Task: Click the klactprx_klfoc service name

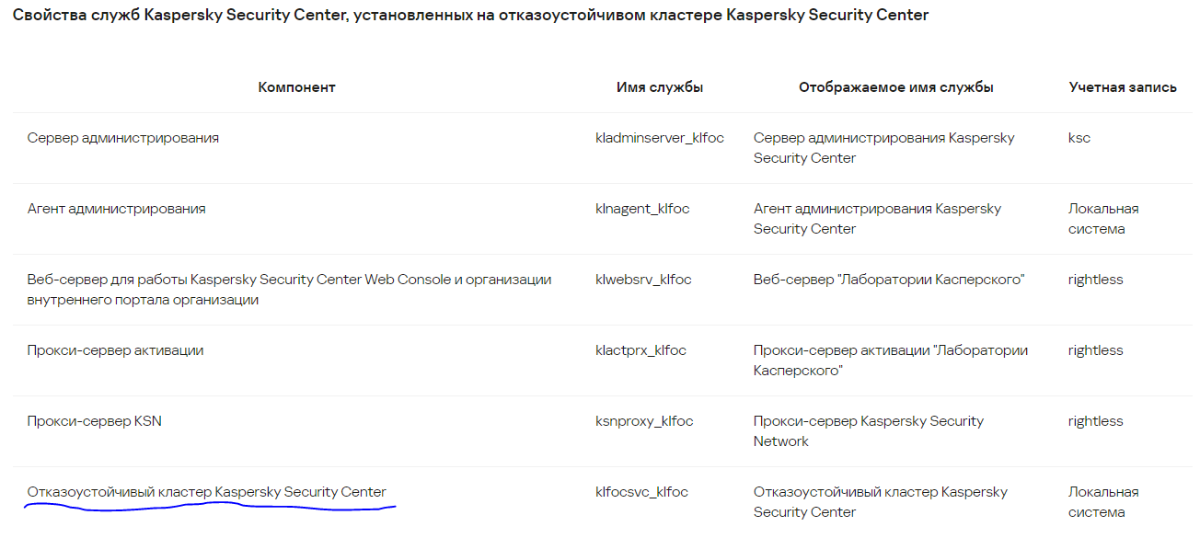Action: pos(640,351)
